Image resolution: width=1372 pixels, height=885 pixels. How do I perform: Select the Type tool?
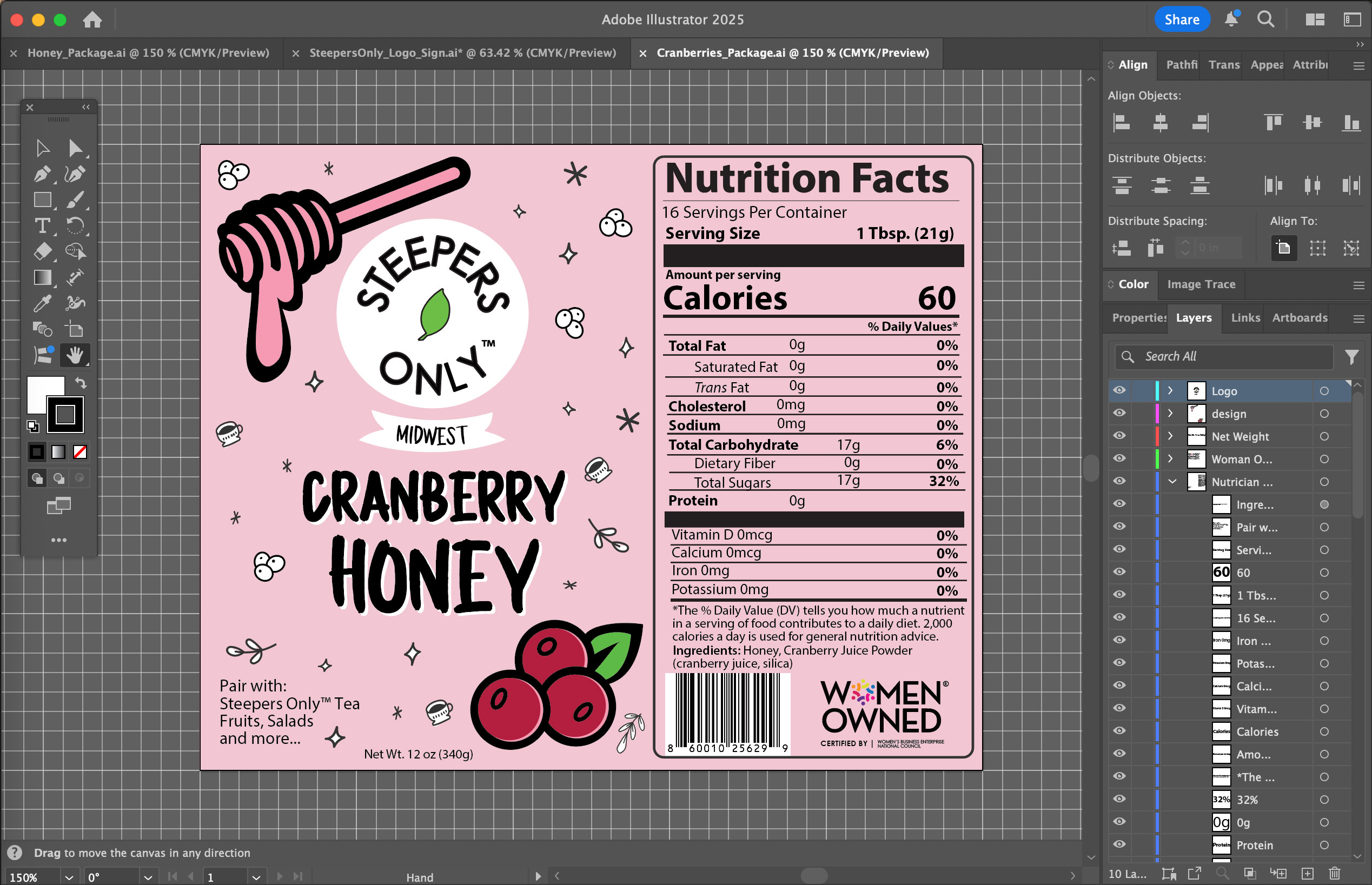point(42,225)
